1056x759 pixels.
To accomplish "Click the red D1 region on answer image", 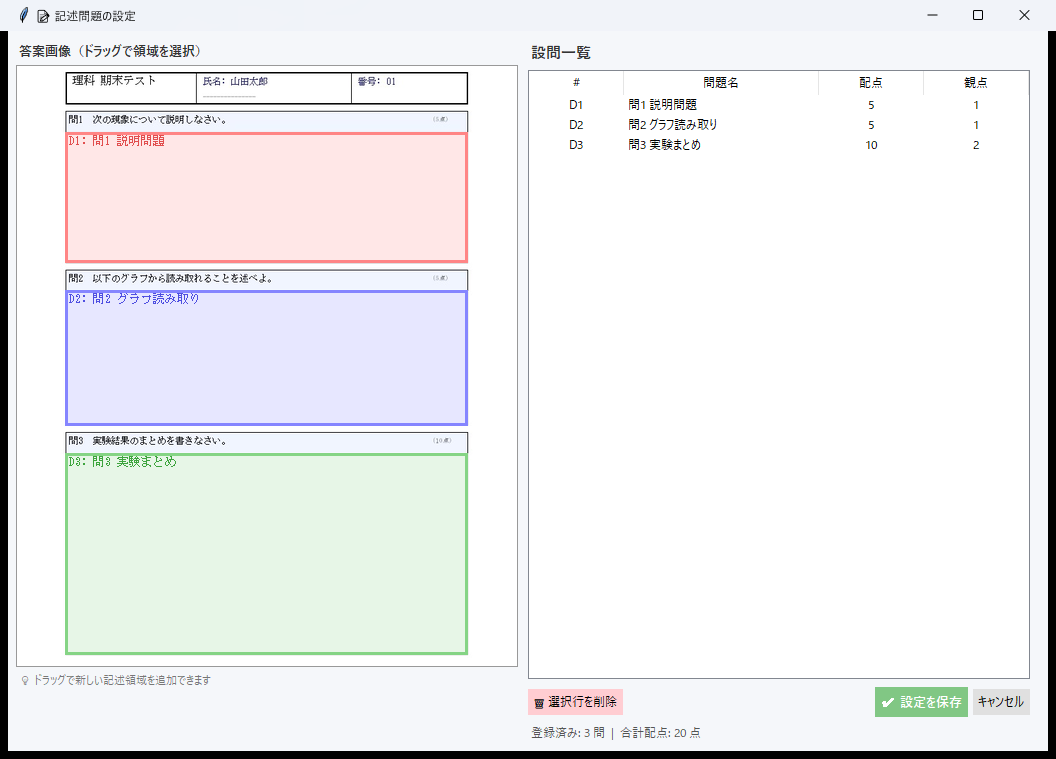I will coord(266,200).
